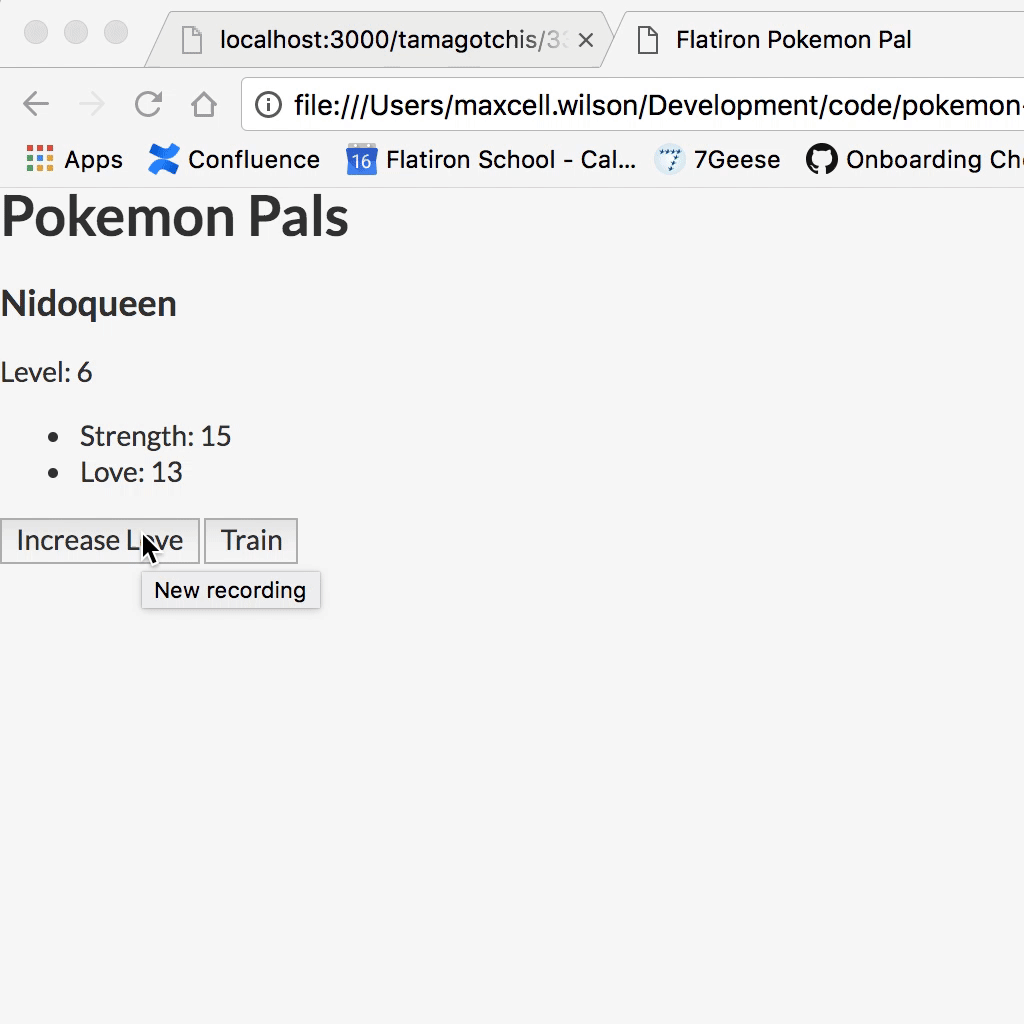Click the Love: 13 list item

pos(131,472)
